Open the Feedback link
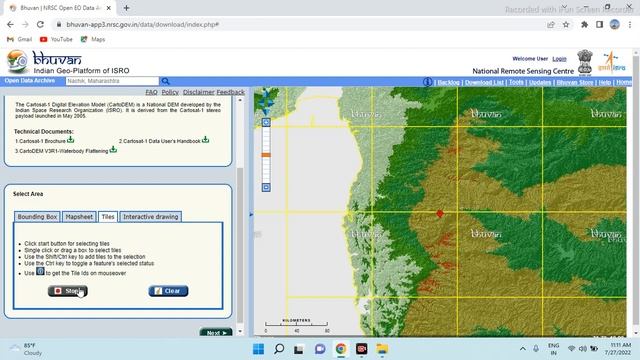 [231, 92]
